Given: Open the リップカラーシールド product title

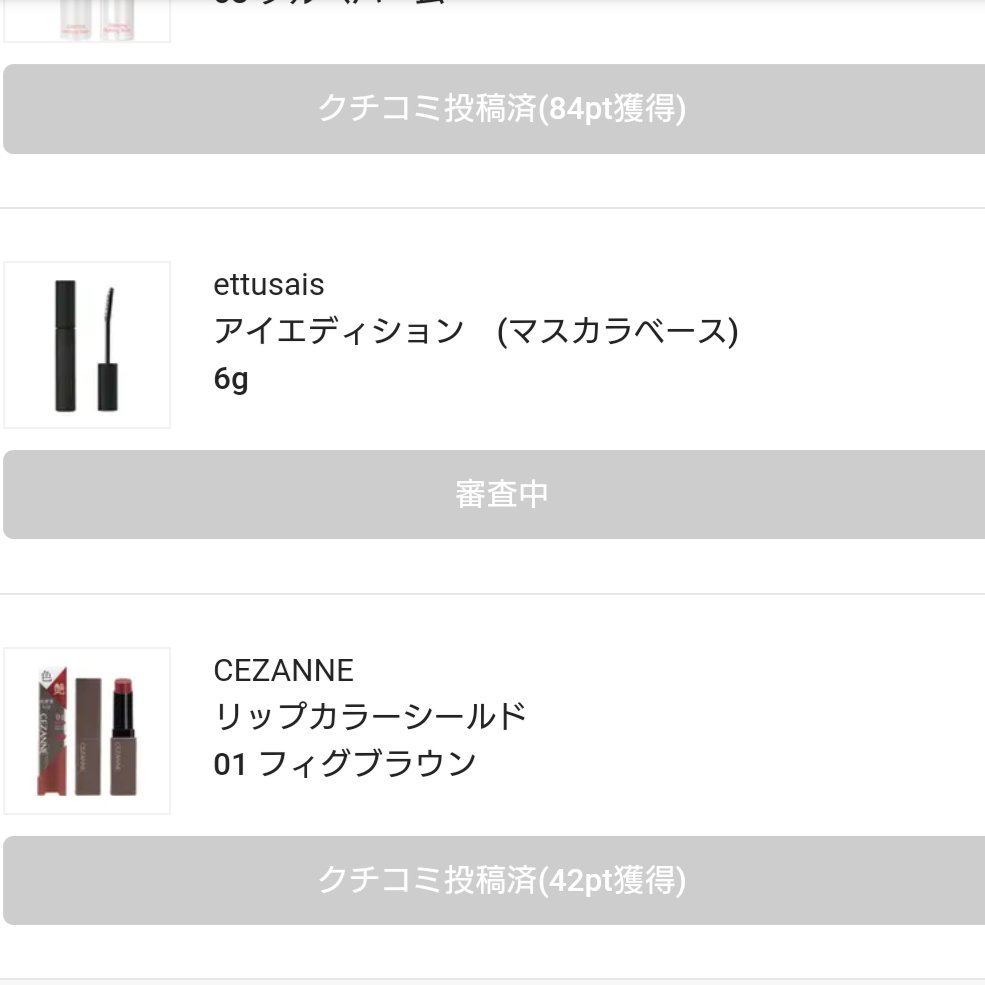Looking at the screenshot, I should pos(370,716).
